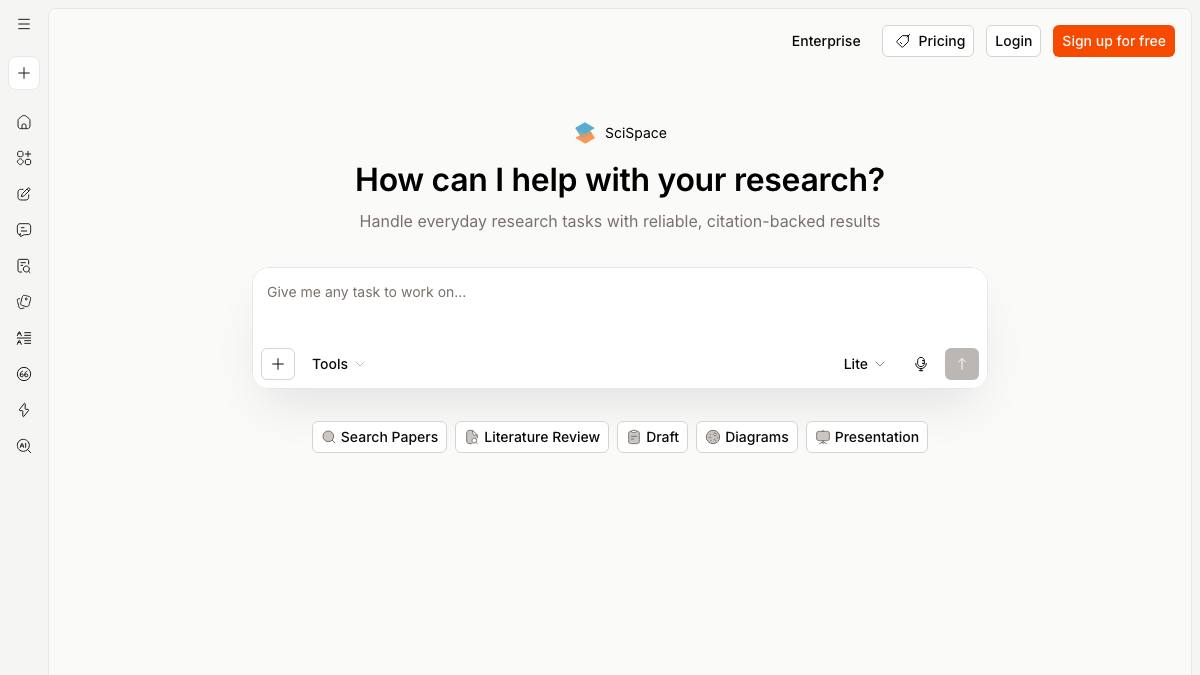Click the 'How can I help with your research?' heading
Image resolution: width=1200 pixels, height=675 pixels.
click(x=620, y=180)
